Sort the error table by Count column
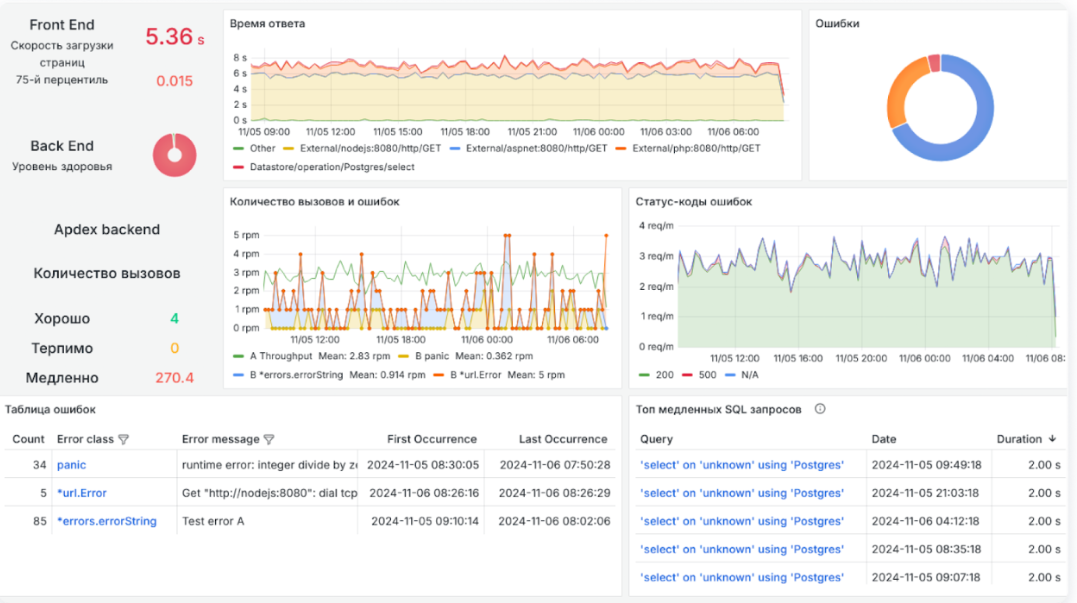The image size is (1077, 603). [x=29, y=439]
